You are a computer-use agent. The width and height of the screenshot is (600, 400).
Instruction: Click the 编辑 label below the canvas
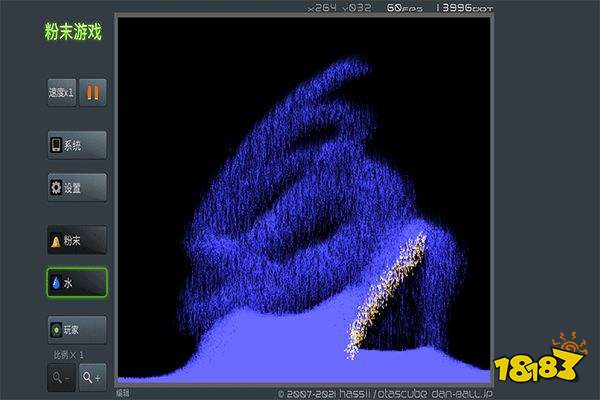click(x=123, y=393)
